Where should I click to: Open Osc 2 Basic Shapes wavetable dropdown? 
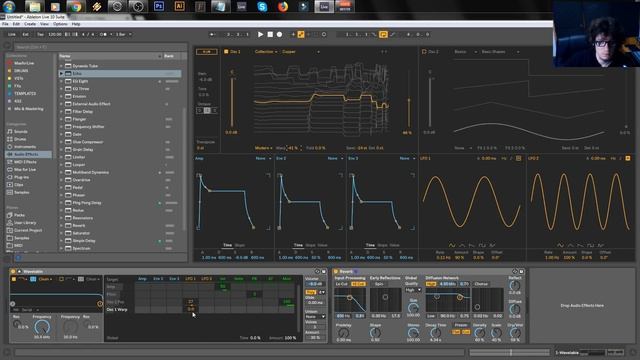(500, 52)
